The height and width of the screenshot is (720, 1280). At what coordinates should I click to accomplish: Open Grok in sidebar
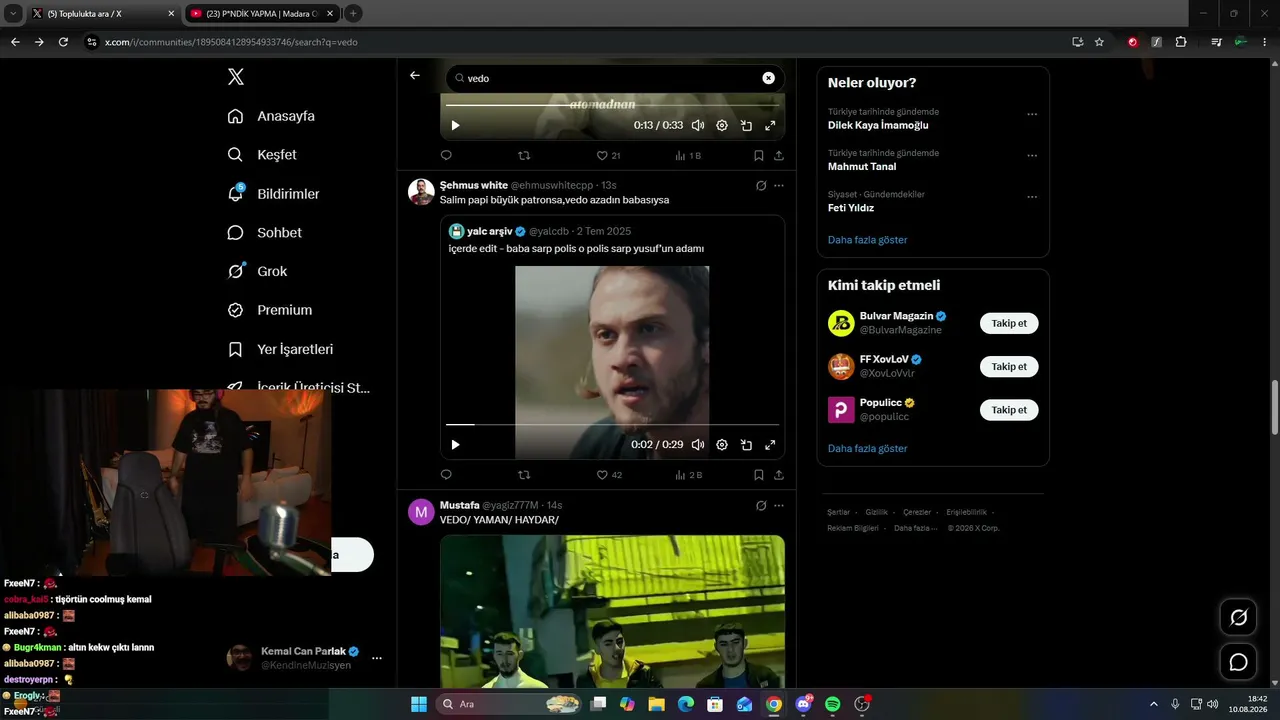[257, 271]
